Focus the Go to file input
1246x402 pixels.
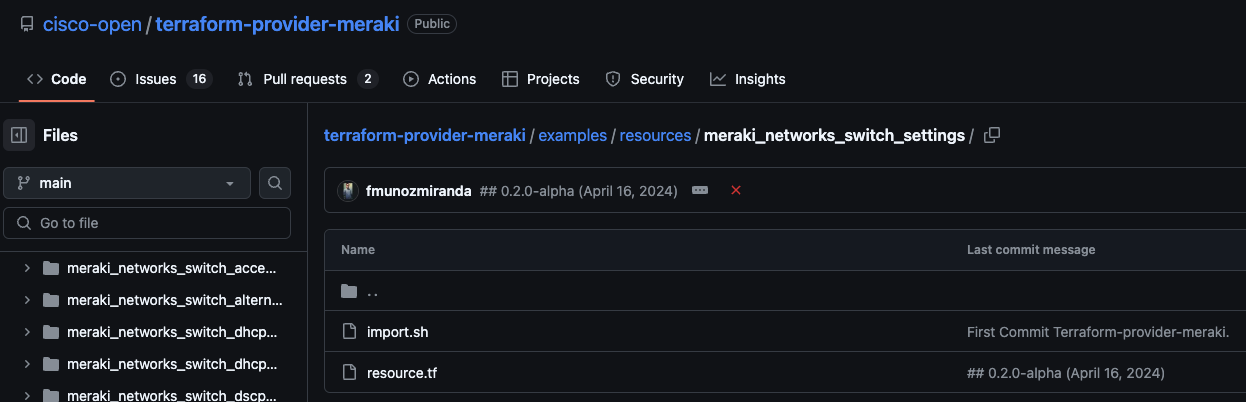click(x=147, y=223)
